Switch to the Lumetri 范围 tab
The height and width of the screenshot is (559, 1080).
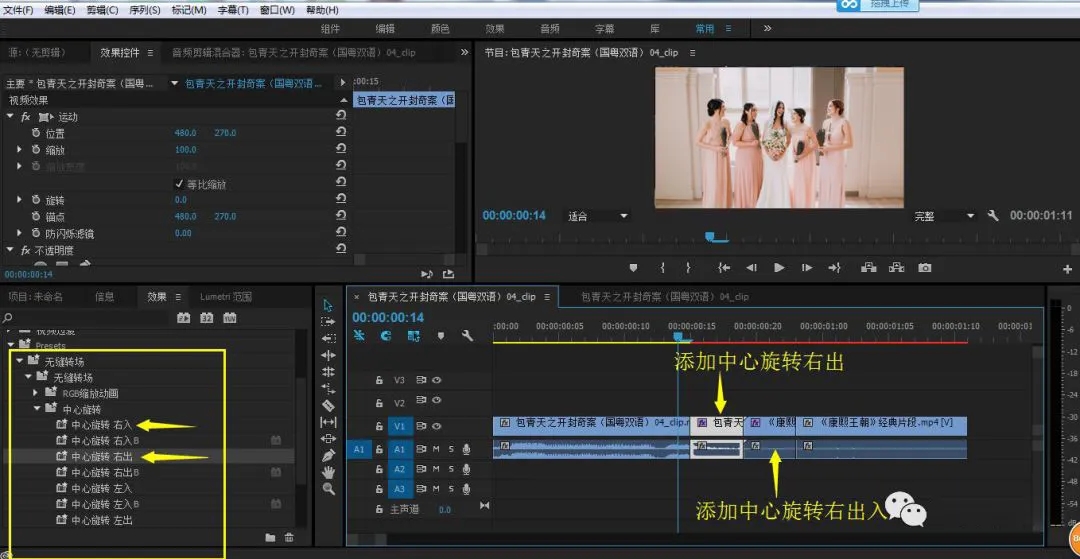(225, 297)
